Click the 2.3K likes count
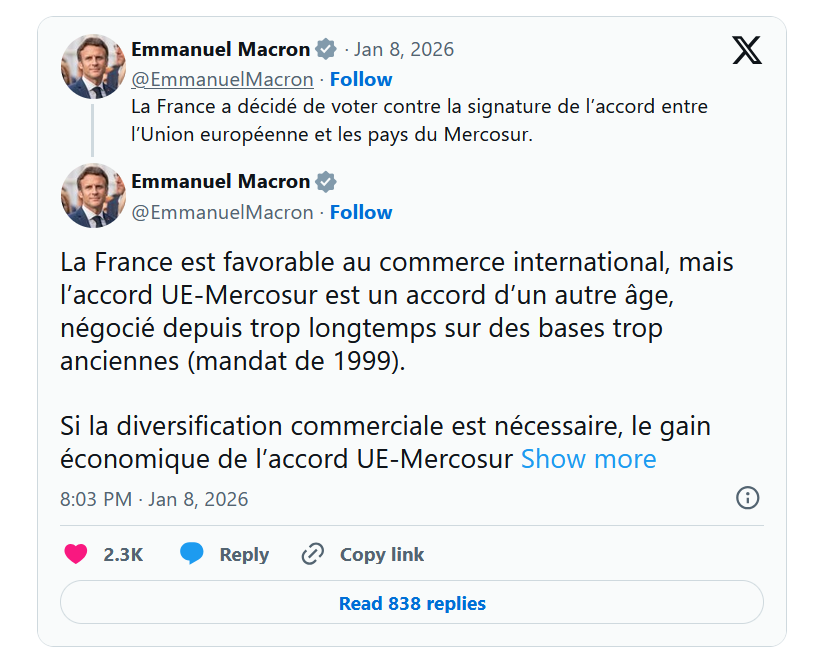 coord(123,554)
